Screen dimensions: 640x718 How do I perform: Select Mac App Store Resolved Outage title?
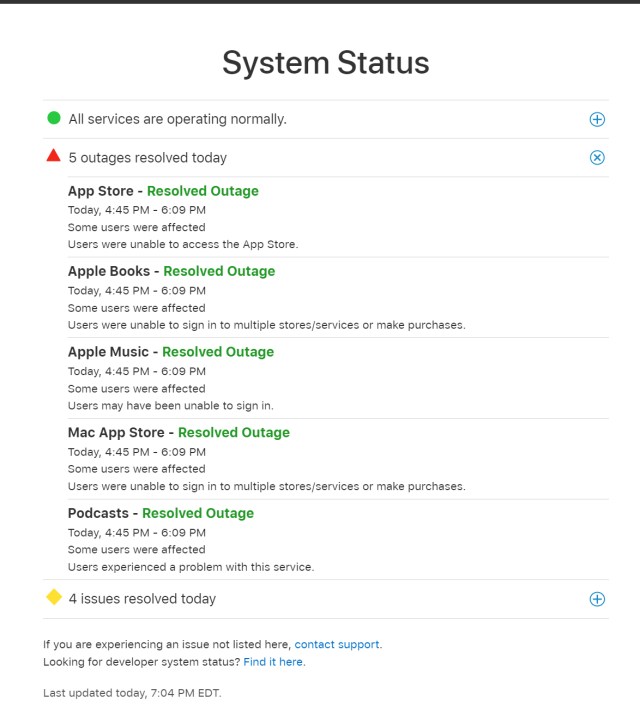coord(179,432)
